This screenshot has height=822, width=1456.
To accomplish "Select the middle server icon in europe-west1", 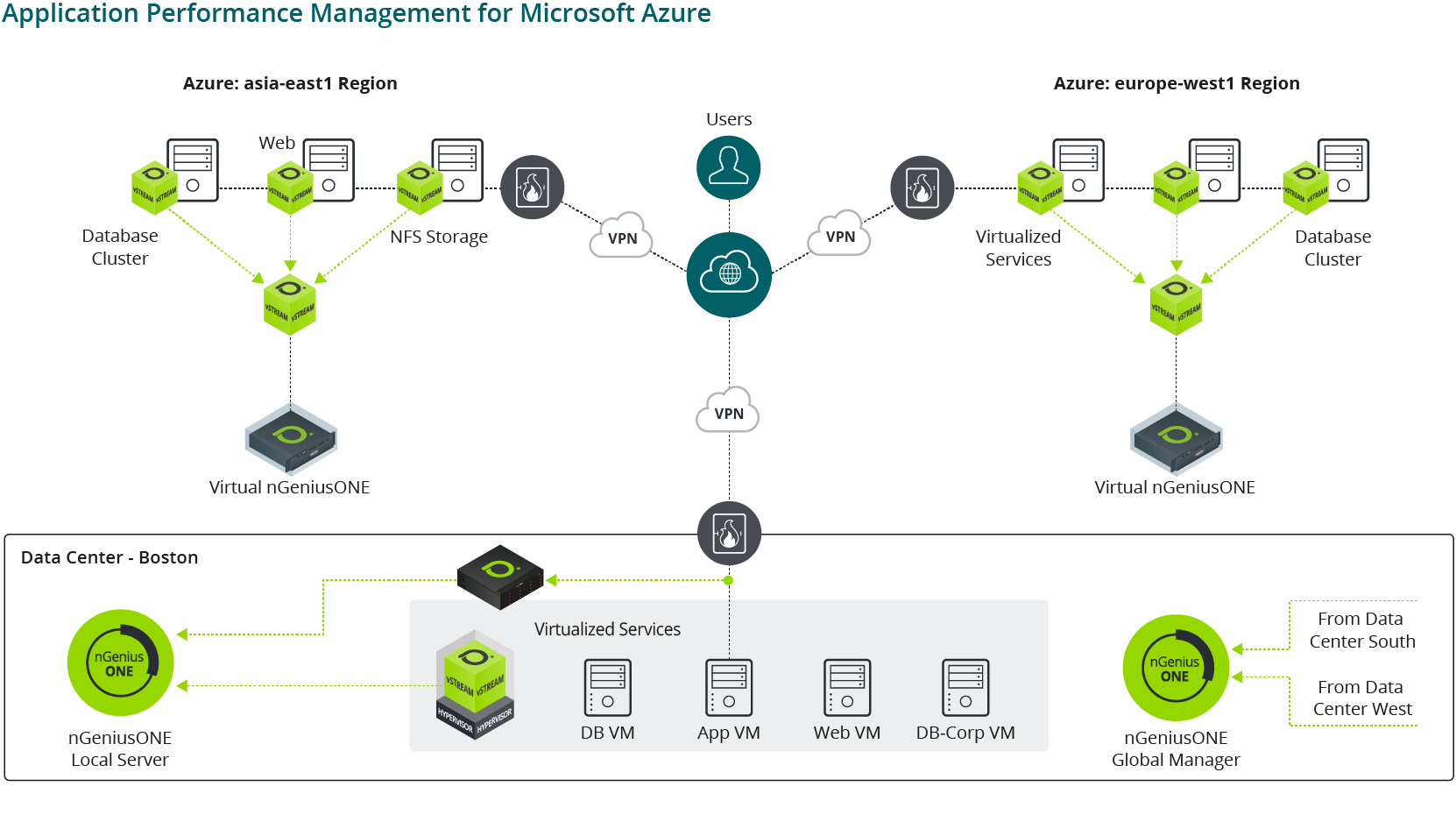I will coord(1214,170).
